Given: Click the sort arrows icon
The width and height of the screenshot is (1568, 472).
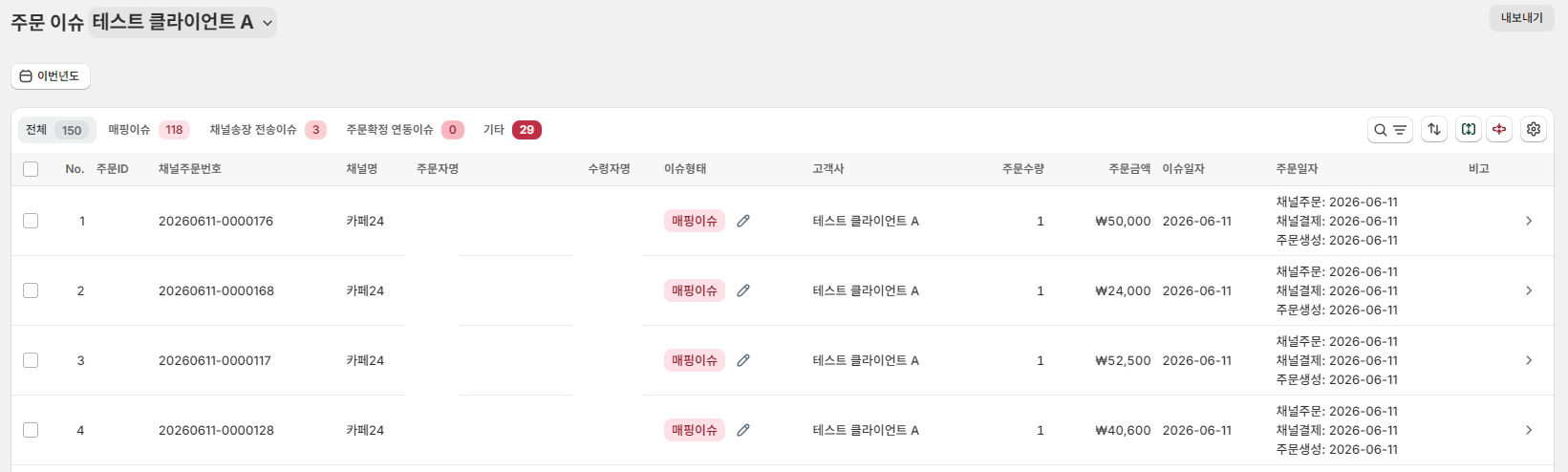Looking at the screenshot, I should (1434, 129).
